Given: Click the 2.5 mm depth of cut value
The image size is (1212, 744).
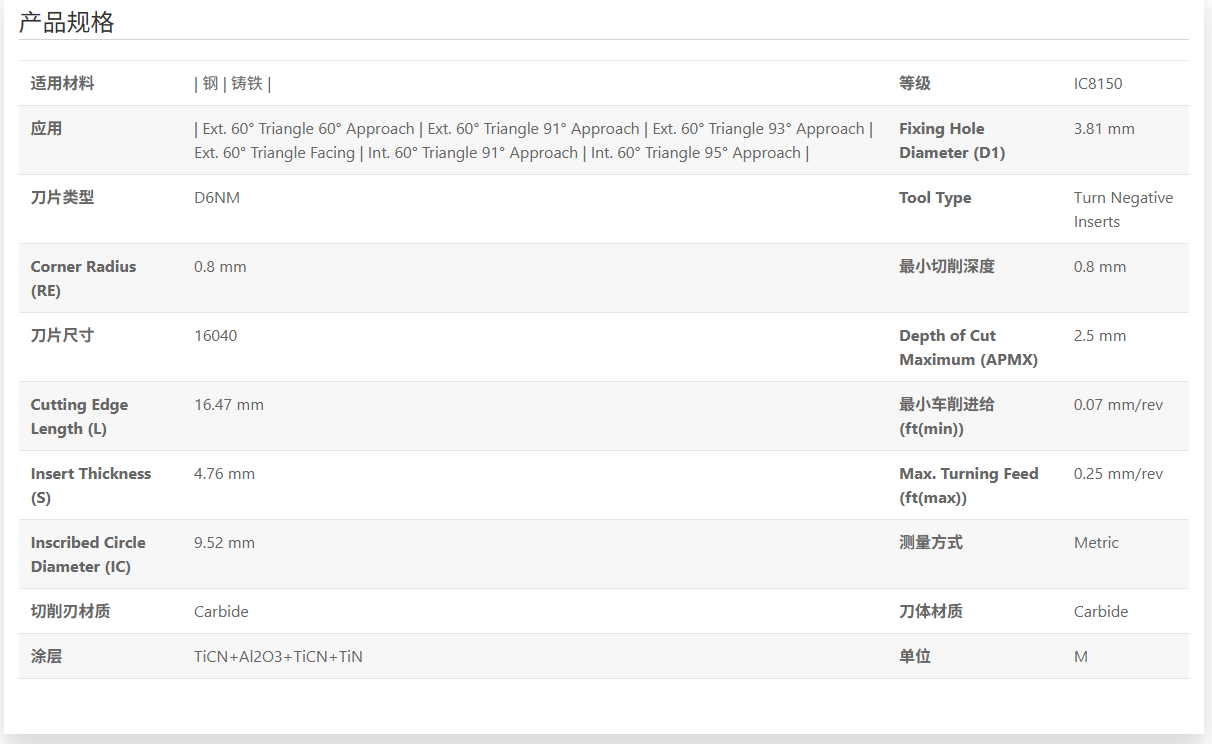Looking at the screenshot, I should 1100,336.
